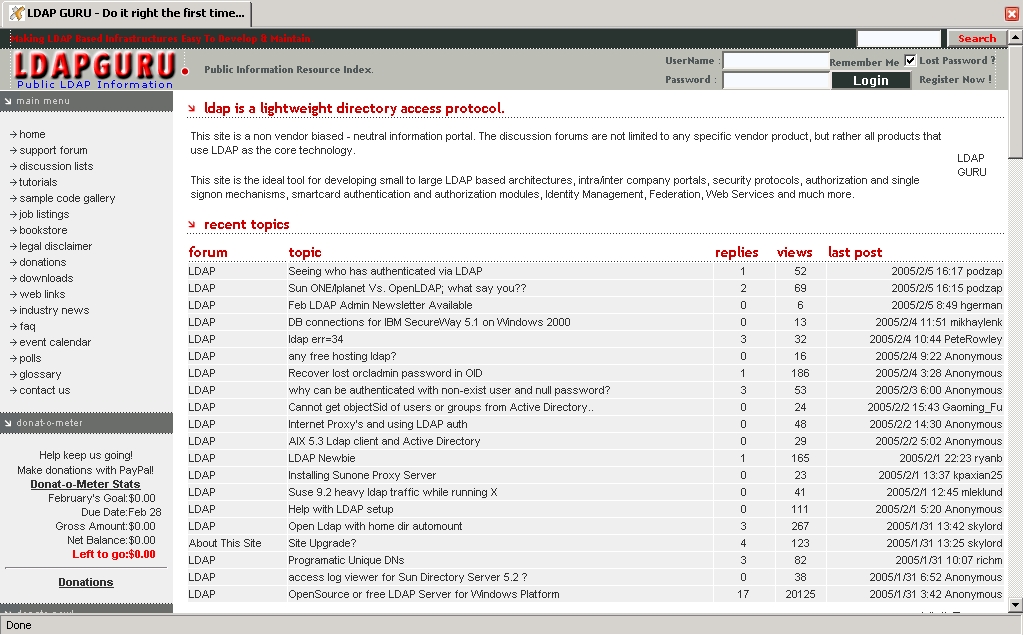
Task: Open the 'Site Upgrade?' topic
Action: [x=322, y=543]
